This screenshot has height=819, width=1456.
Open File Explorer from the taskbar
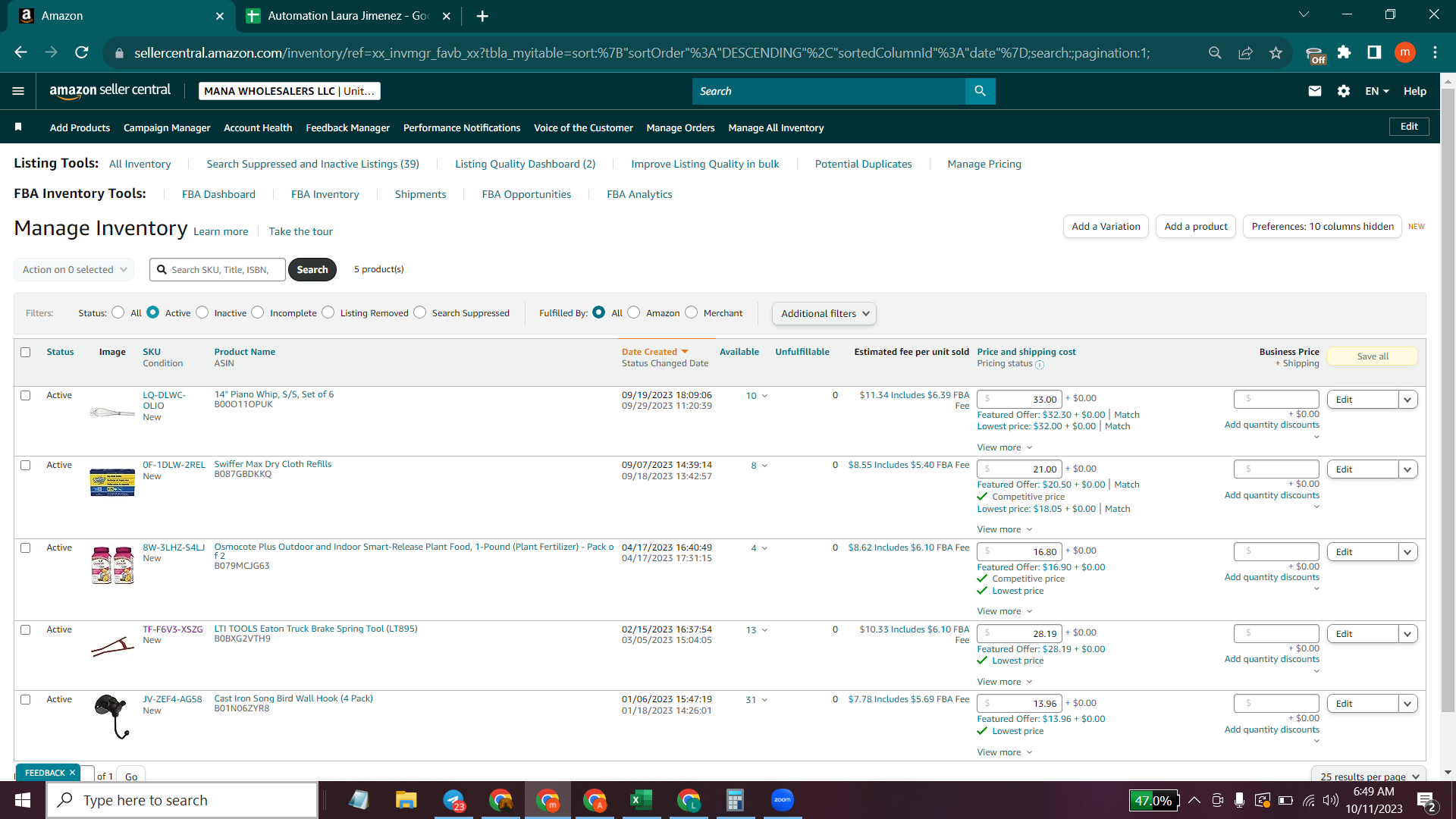[x=406, y=800]
